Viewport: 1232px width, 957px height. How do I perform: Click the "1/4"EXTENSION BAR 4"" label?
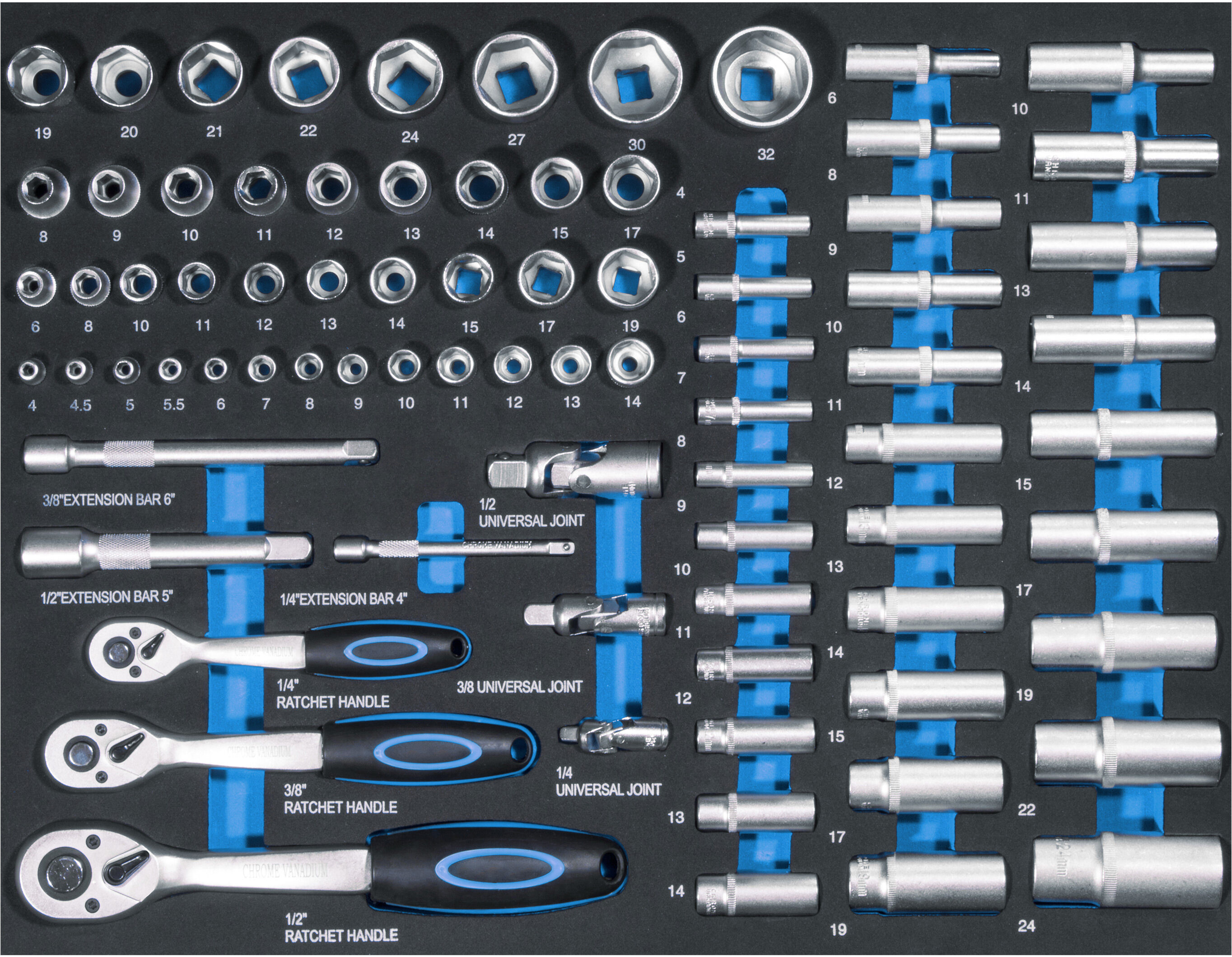click(x=344, y=598)
